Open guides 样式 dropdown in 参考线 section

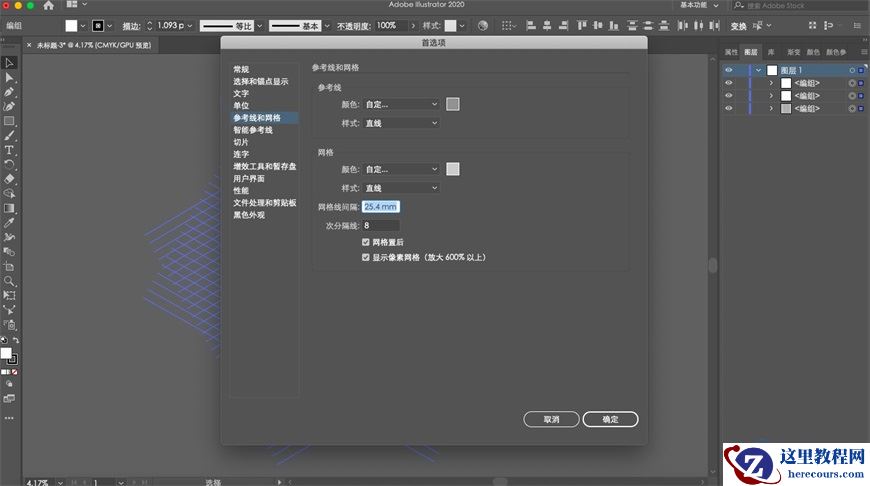point(401,123)
